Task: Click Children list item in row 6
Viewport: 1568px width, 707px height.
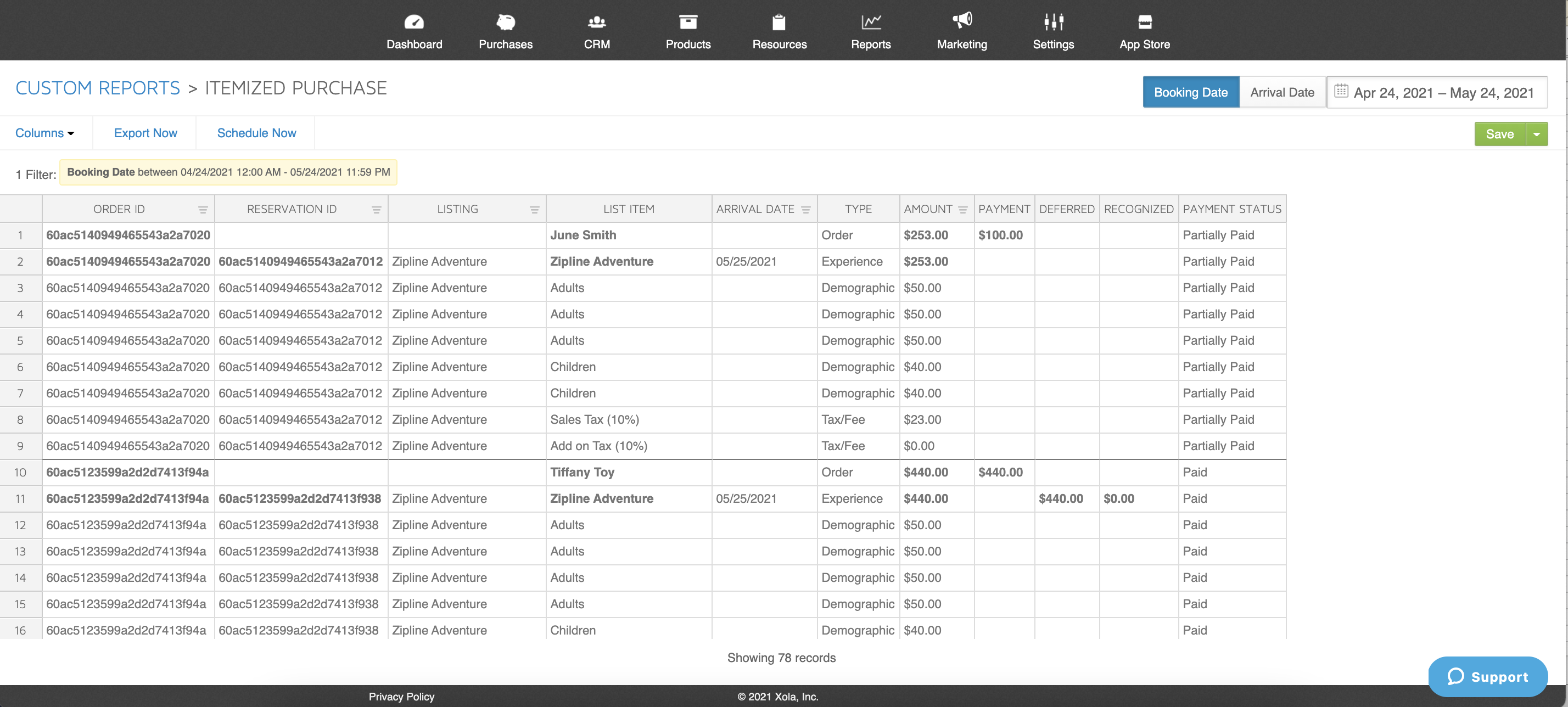Action: coord(573,367)
